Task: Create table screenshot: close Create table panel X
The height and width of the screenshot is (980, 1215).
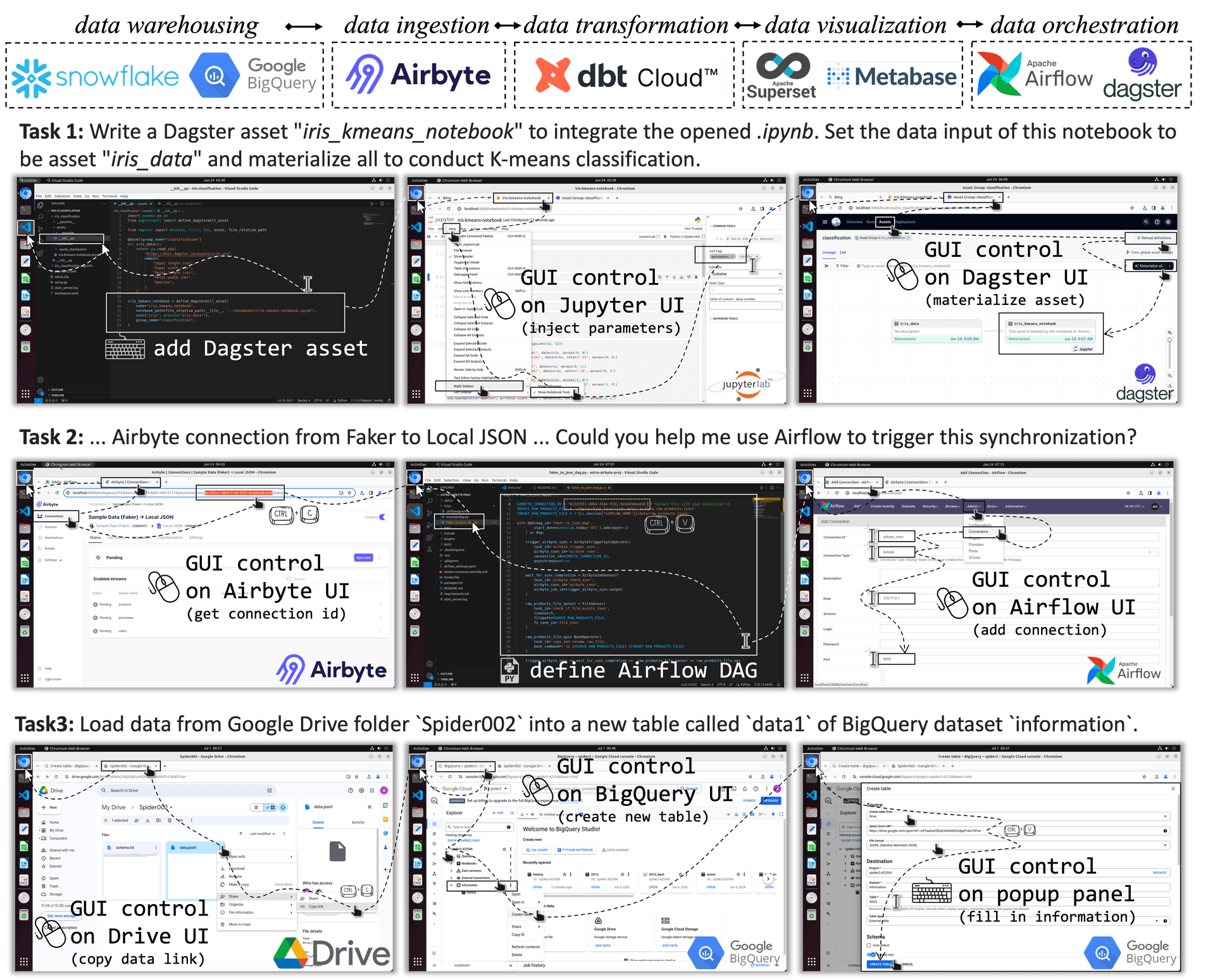Action: (x=1173, y=789)
